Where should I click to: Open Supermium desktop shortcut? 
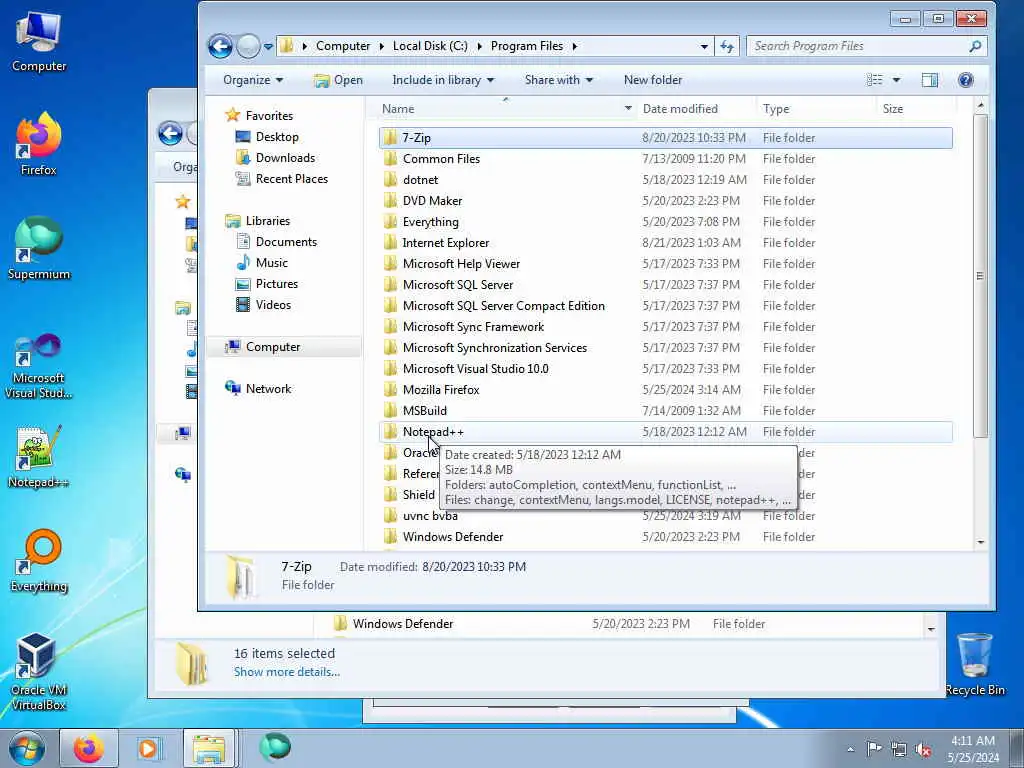tap(39, 249)
